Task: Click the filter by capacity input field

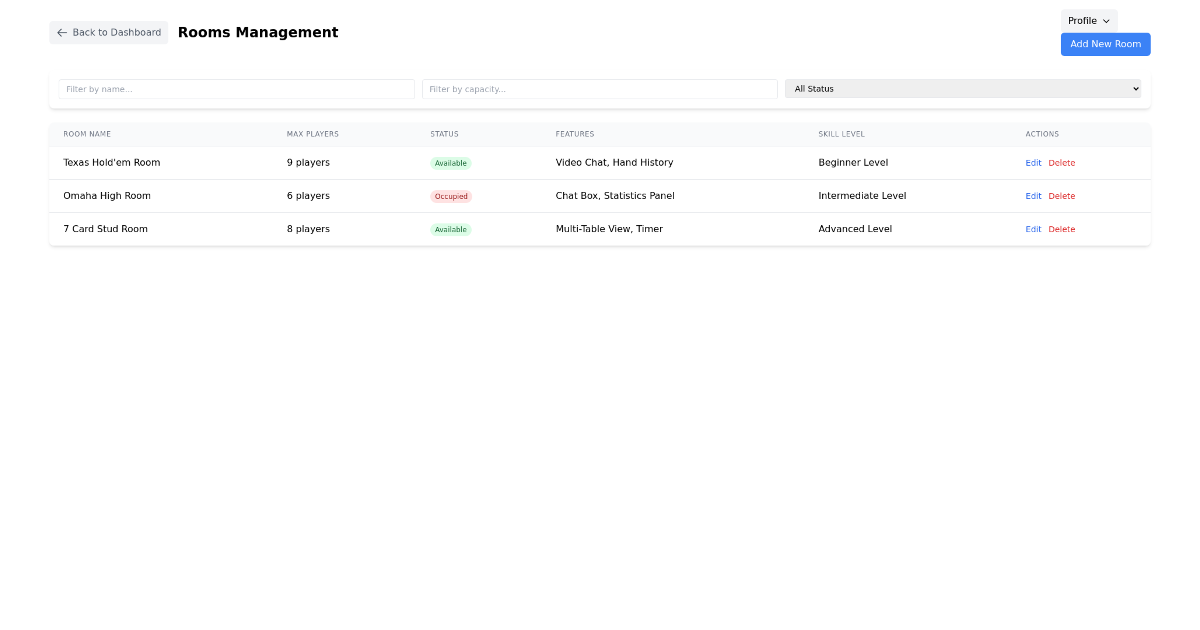Action: coord(600,88)
